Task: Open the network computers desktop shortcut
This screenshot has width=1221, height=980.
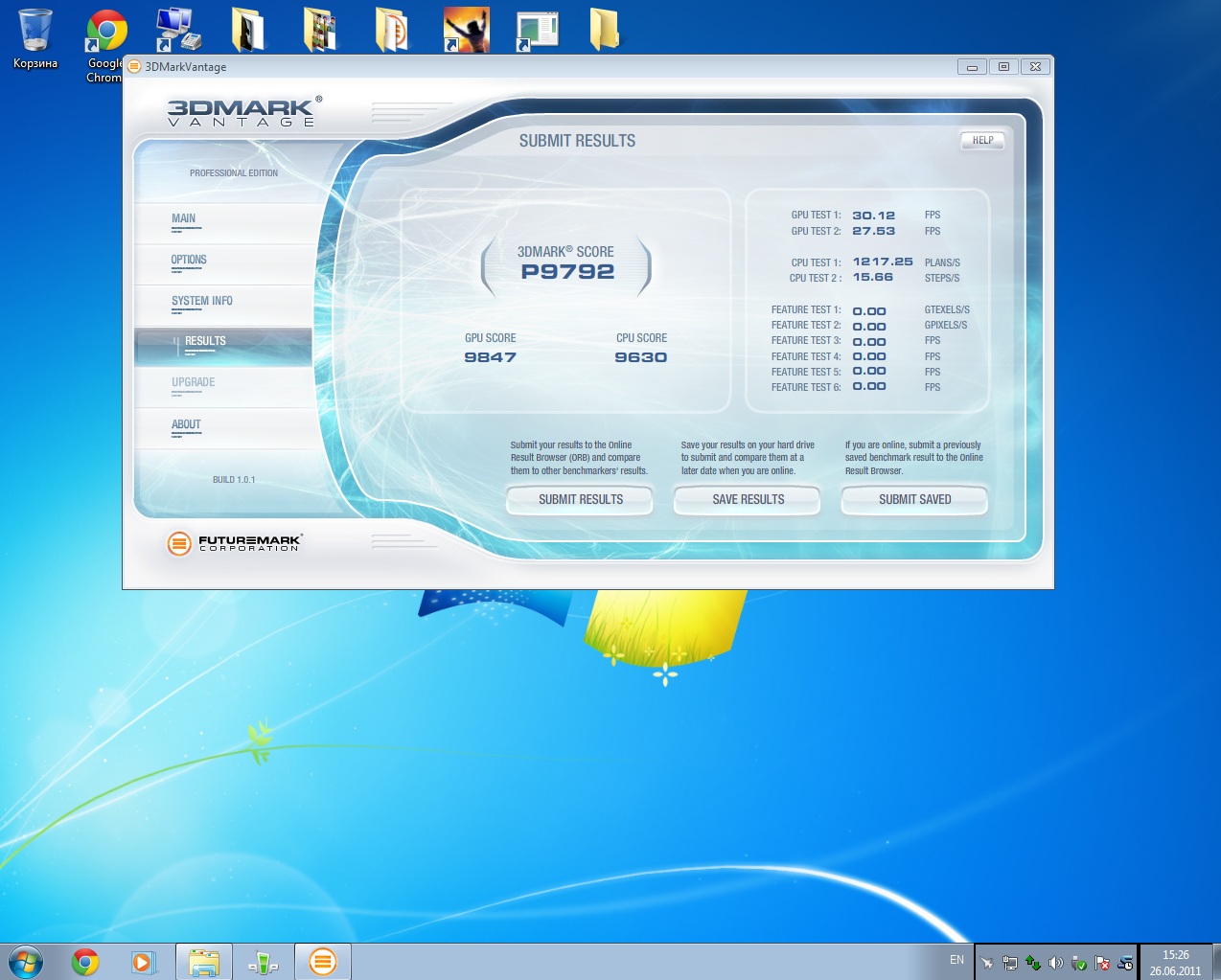Action: coord(177,30)
